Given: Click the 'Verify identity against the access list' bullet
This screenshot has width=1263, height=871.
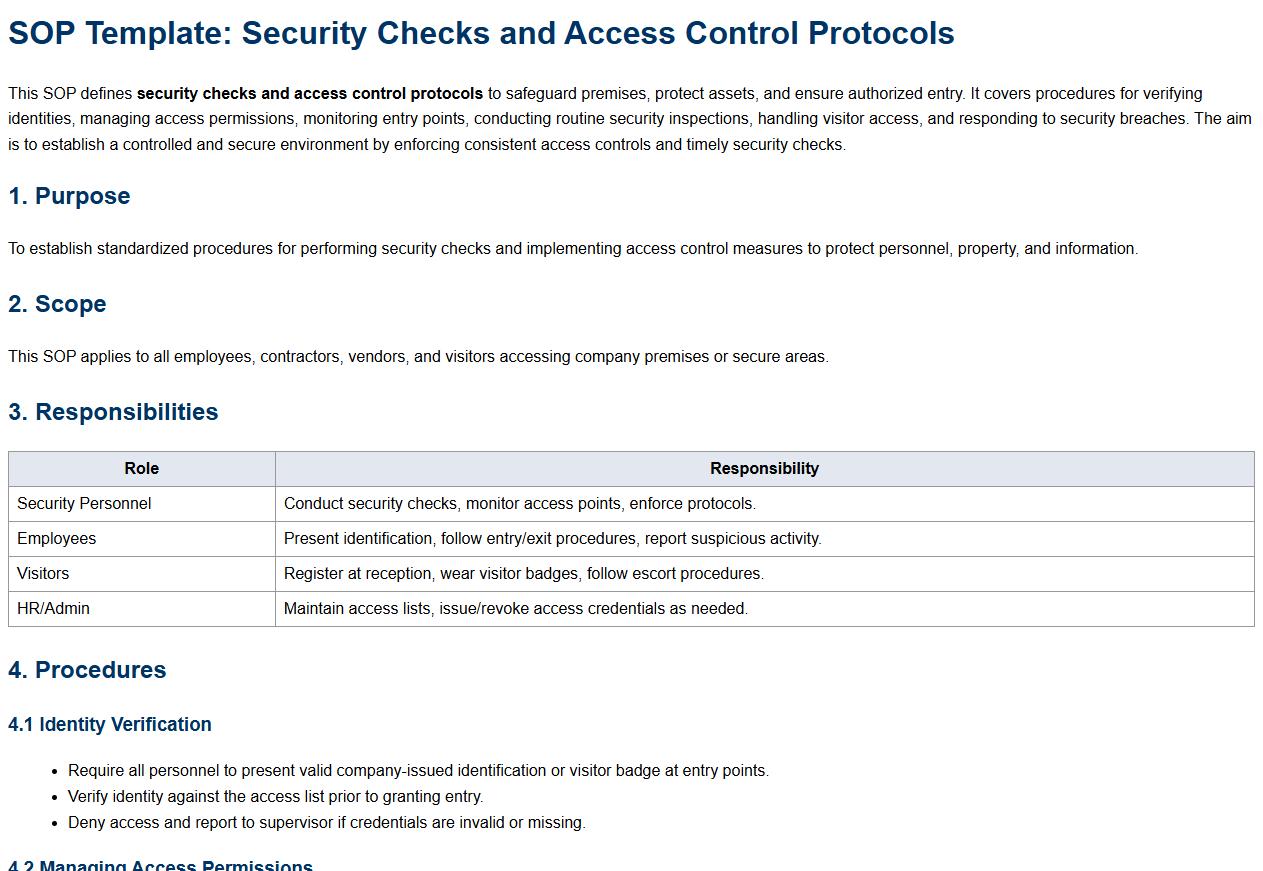Looking at the screenshot, I should [x=275, y=796].
